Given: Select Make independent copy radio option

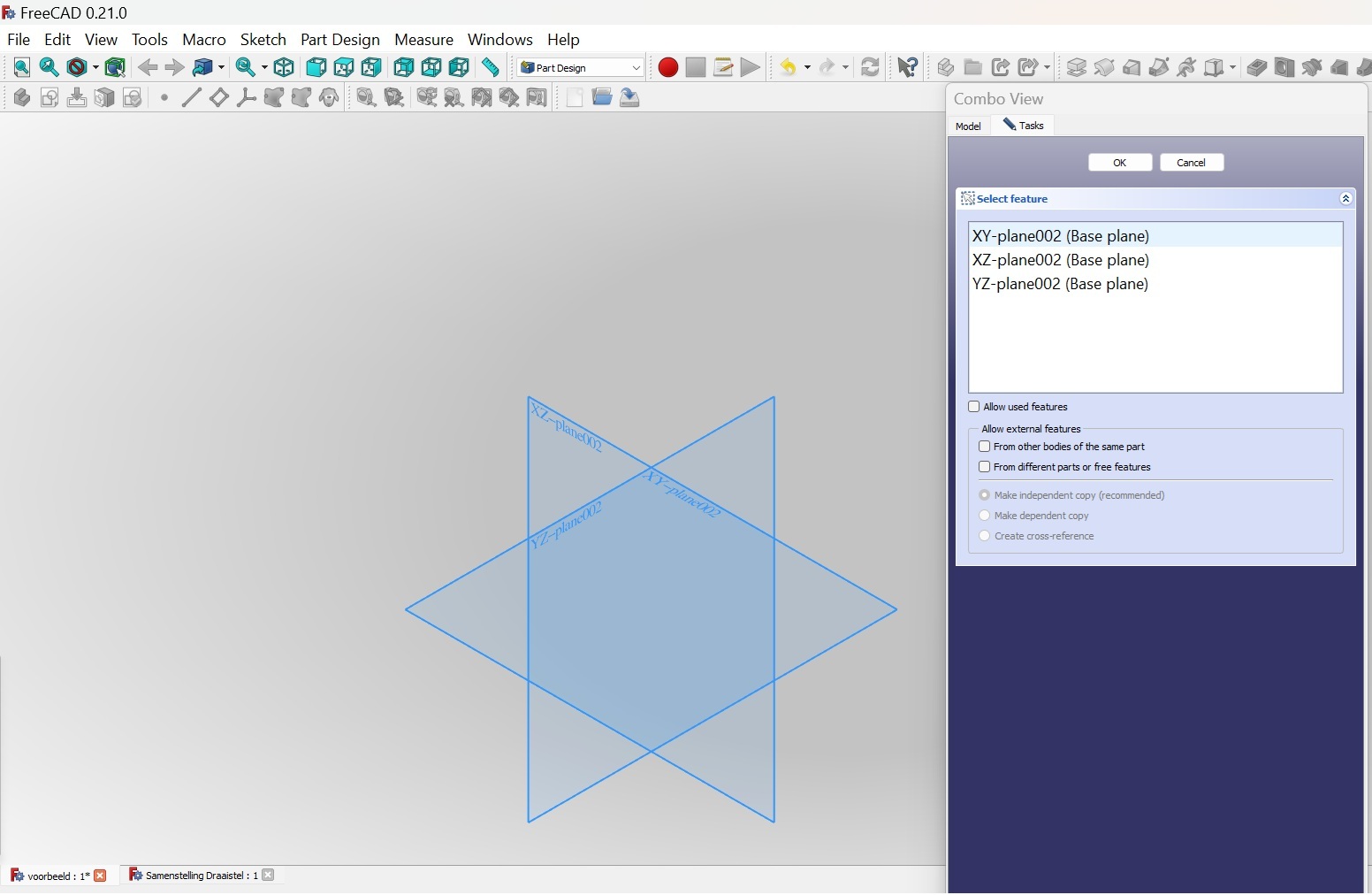Looking at the screenshot, I should pyautogui.click(x=984, y=495).
